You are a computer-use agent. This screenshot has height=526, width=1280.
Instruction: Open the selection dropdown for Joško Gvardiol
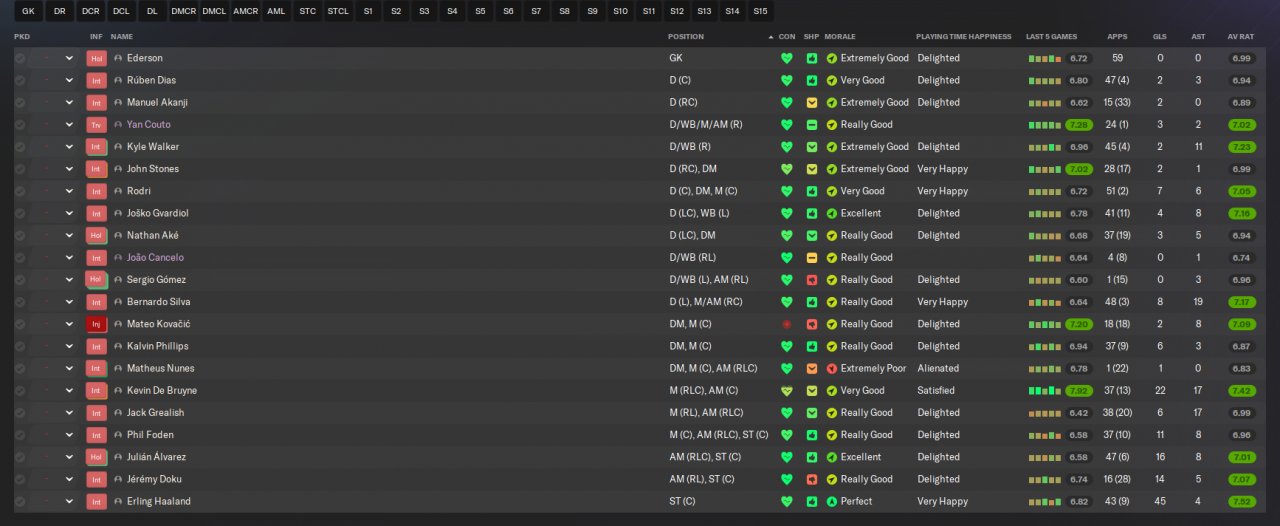[x=69, y=213]
